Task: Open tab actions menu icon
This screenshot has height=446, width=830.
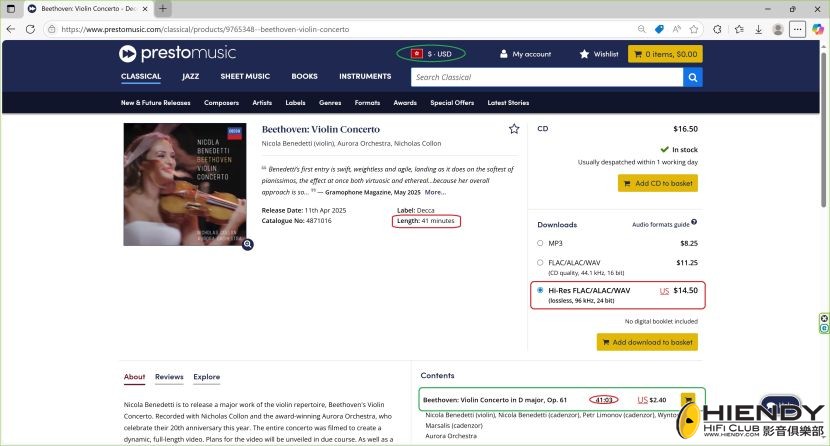Action: pyautogui.click(x=11, y=8)
